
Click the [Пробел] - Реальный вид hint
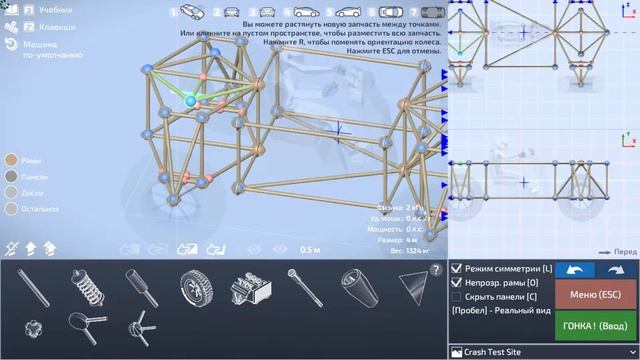pos(501,311)
